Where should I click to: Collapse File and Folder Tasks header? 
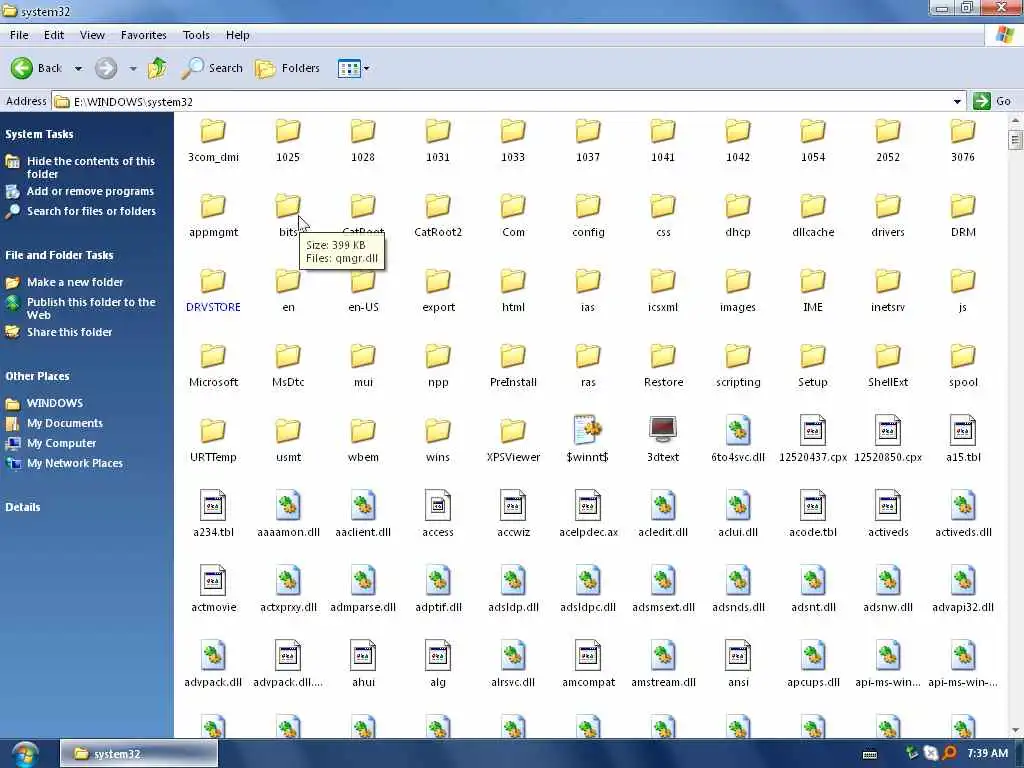[59, 255]
